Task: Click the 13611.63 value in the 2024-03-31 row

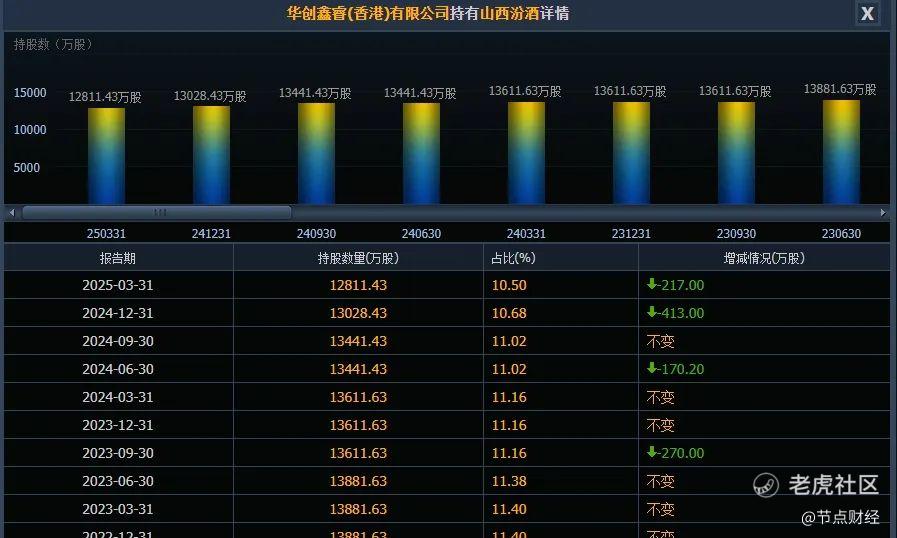Action: coord(358,397)
